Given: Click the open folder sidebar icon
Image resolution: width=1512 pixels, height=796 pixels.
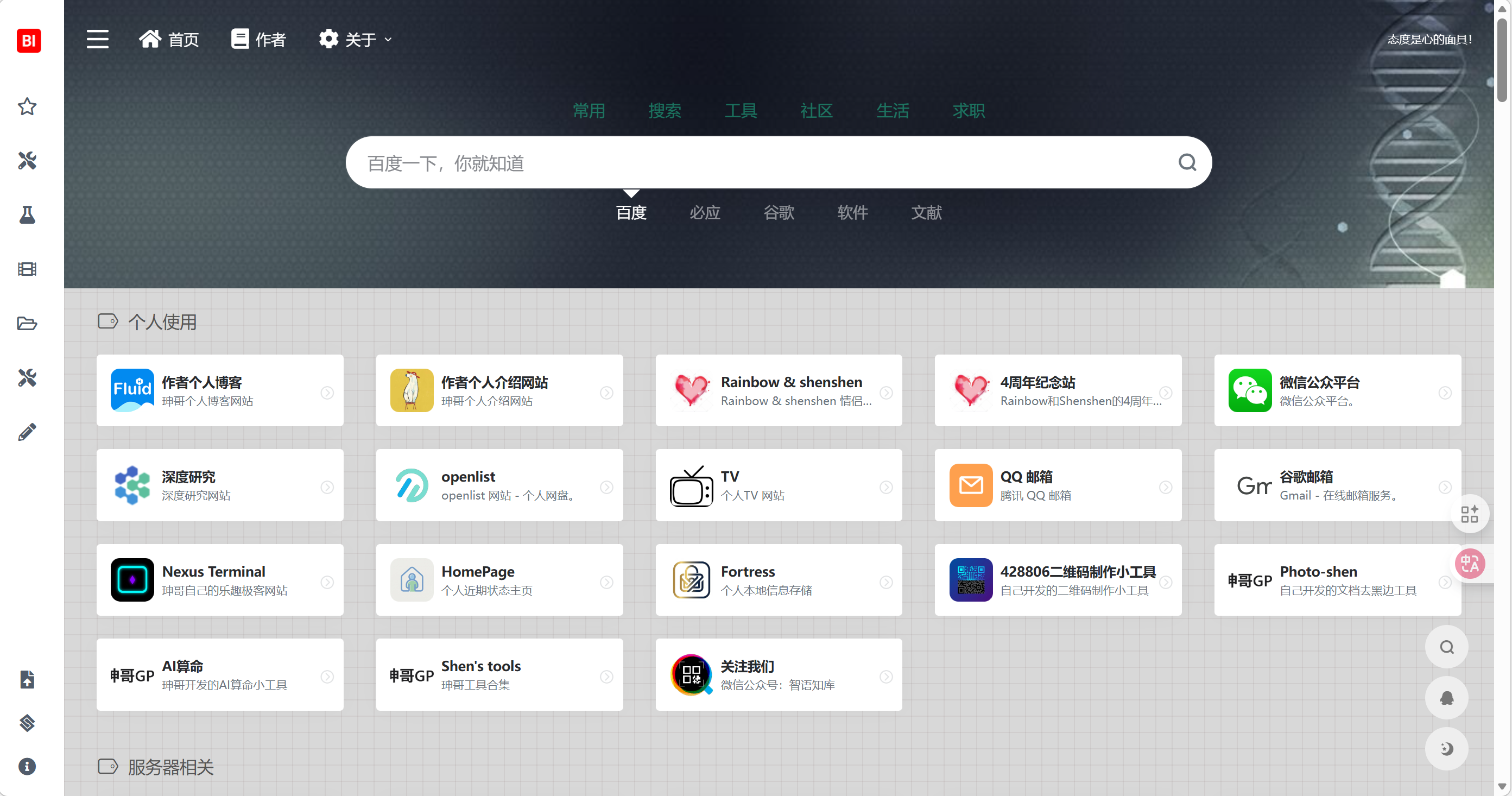Looking at the screenshot, I should [x=27, y=324].
